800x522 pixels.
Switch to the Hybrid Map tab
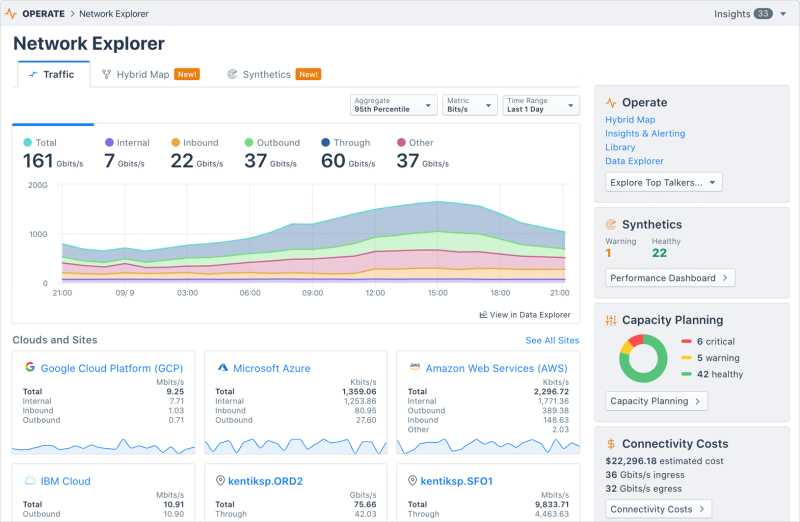tap(151, 74)
